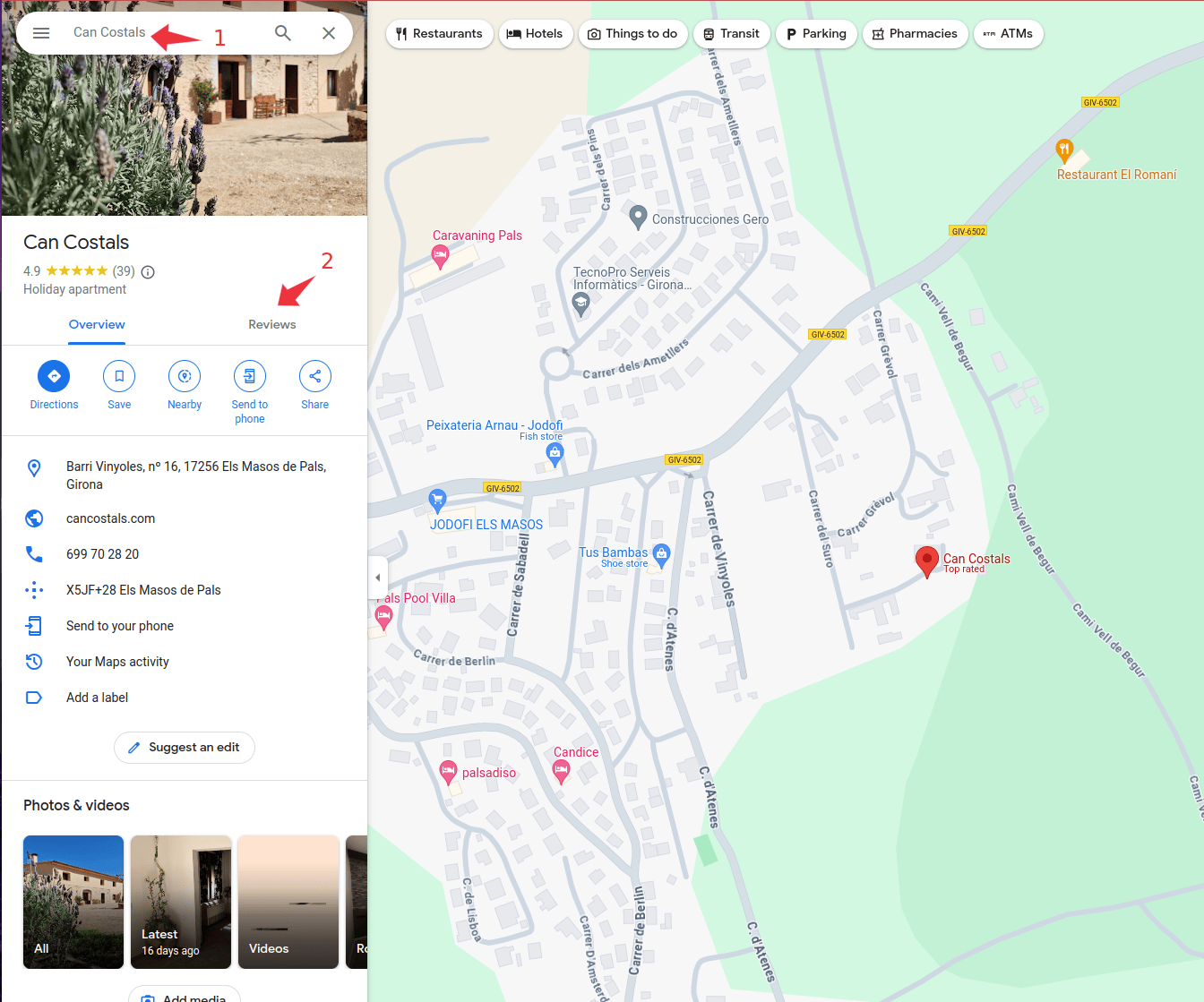Copy plus code X5JF+28 Els Masos de Pals
1204x1002 pixels.
143,590
